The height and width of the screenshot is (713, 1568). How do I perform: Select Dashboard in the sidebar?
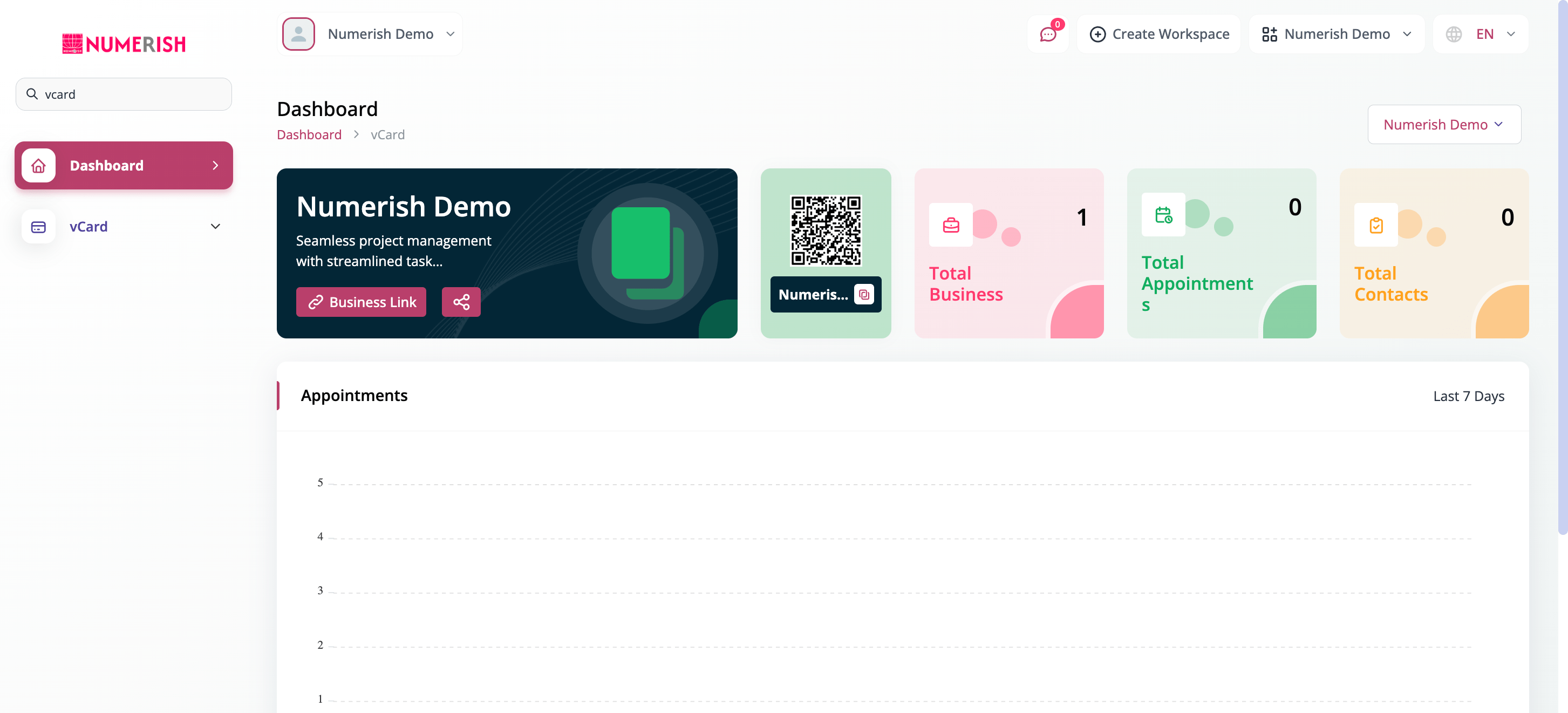[x=124, y=166]
